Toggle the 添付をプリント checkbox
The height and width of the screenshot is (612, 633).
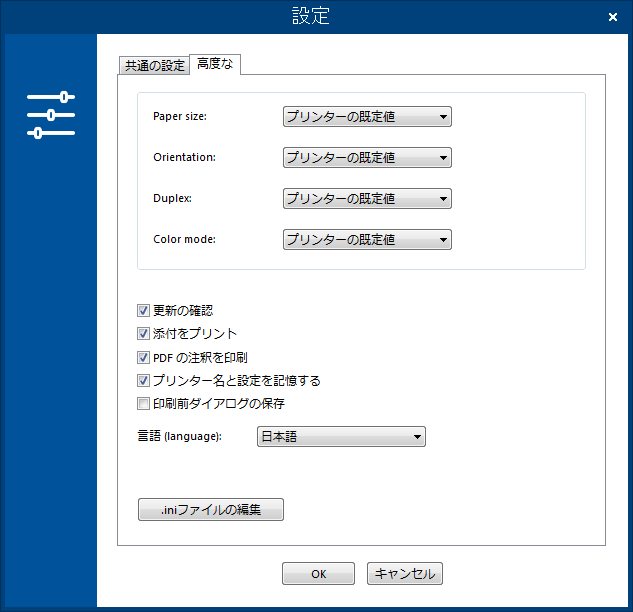pos(143,333)
